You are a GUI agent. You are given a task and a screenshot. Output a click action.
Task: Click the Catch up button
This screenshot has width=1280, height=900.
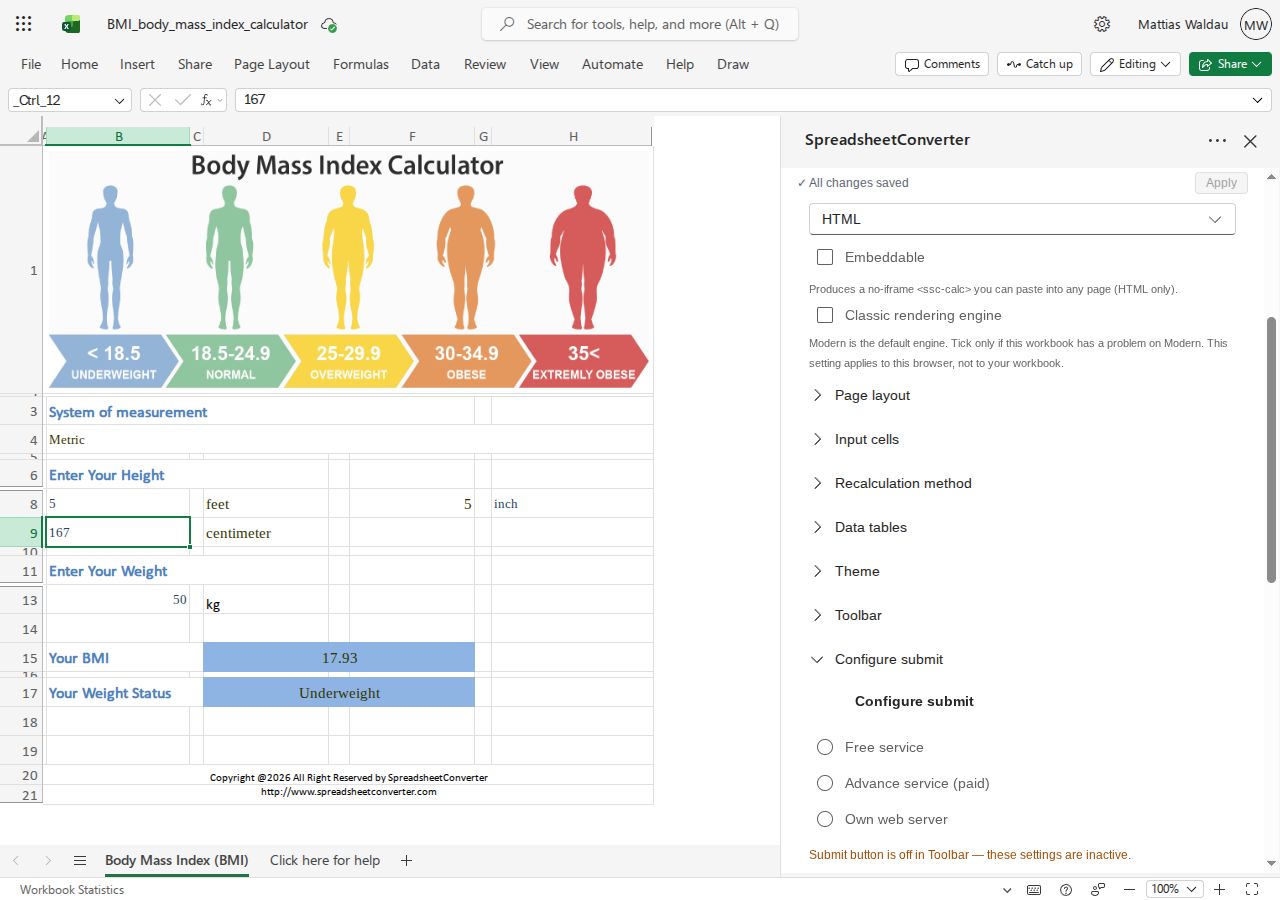click(1039, 64)
